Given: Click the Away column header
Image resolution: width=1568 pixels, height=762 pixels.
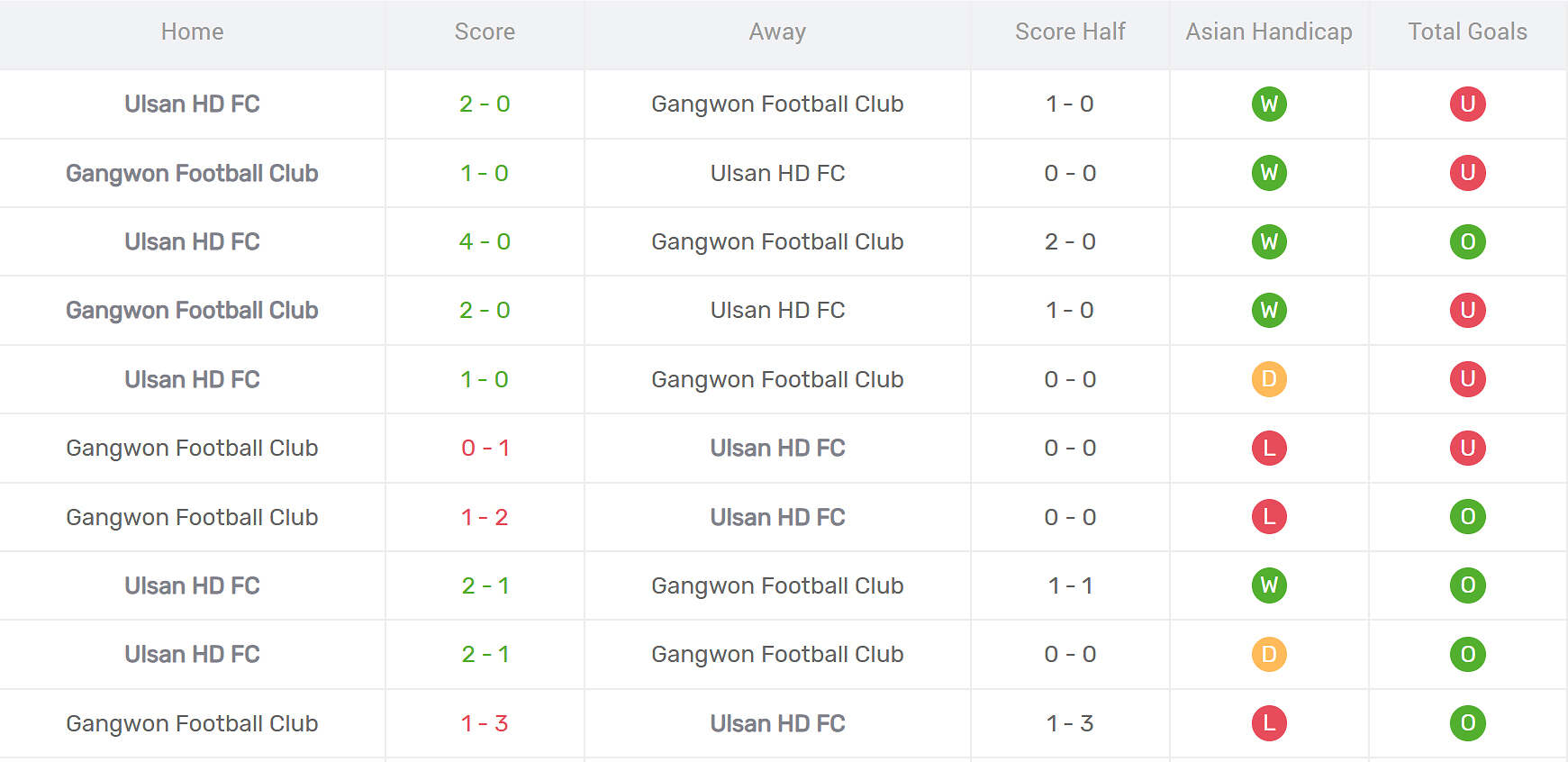Looking at the screenshot, I should click(777, 32).
